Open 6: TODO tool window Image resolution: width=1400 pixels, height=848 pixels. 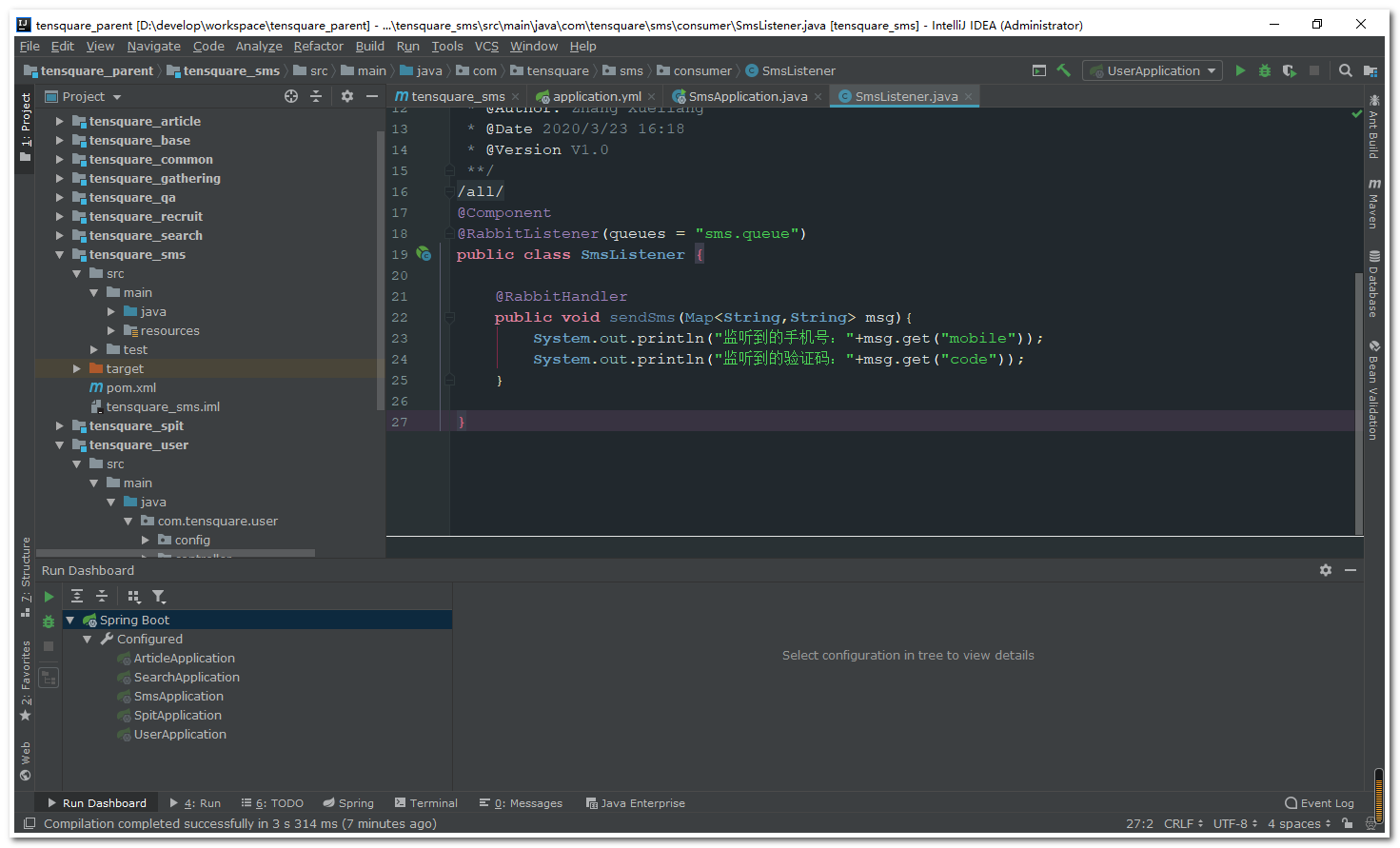tap(272, 803)
